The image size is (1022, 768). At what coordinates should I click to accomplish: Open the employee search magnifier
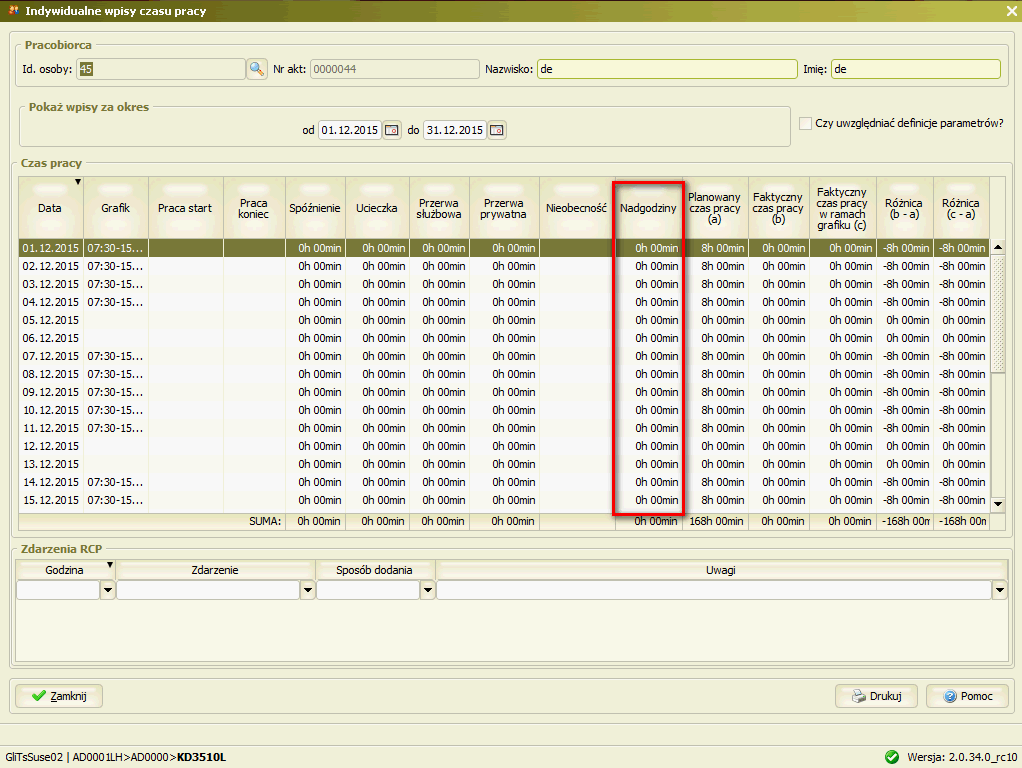click(x=257, y=69)
